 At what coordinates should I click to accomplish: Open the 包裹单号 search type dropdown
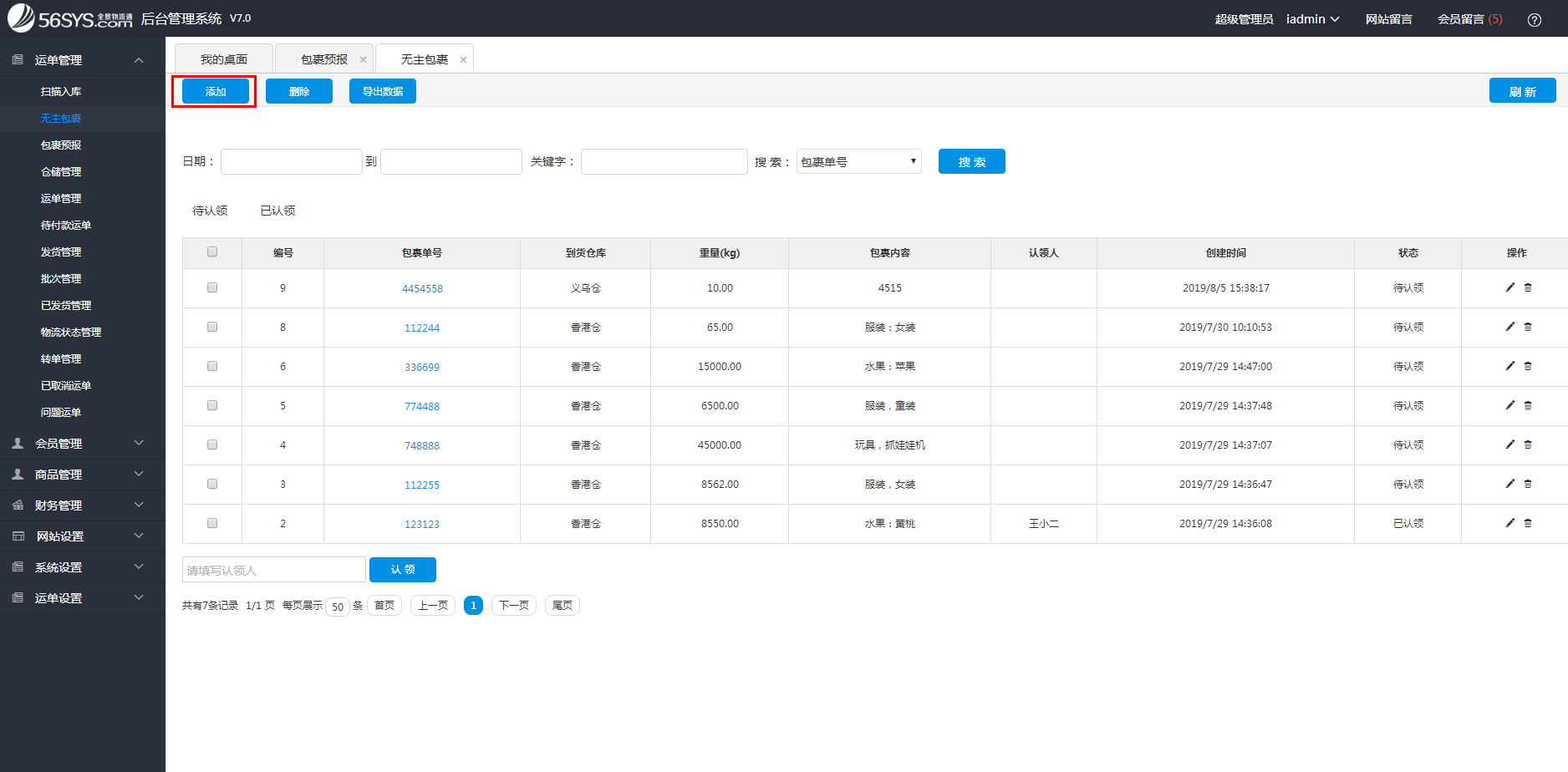coord(858,161)
